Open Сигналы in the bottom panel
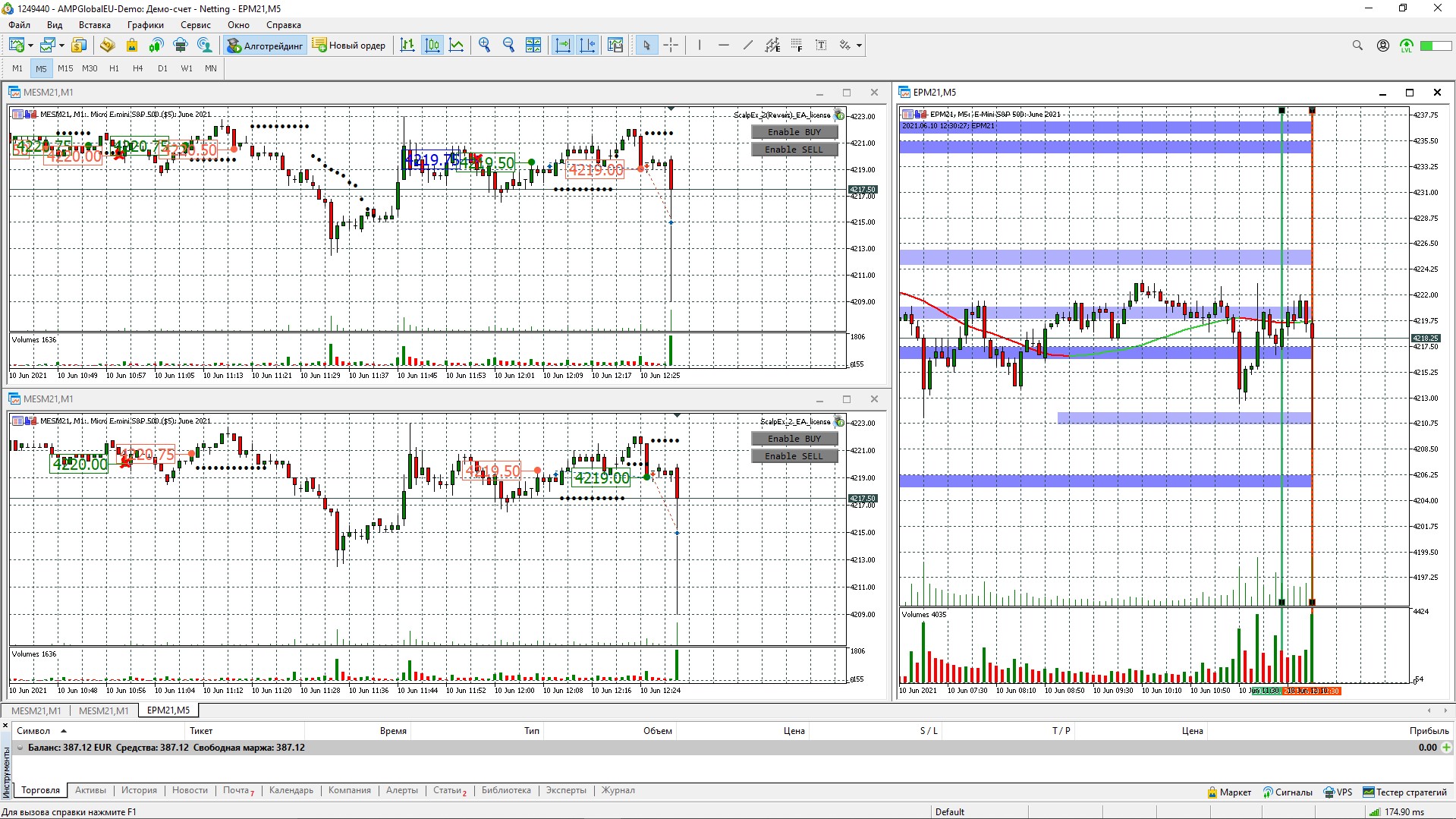1456x819 pixels. 1288,792
